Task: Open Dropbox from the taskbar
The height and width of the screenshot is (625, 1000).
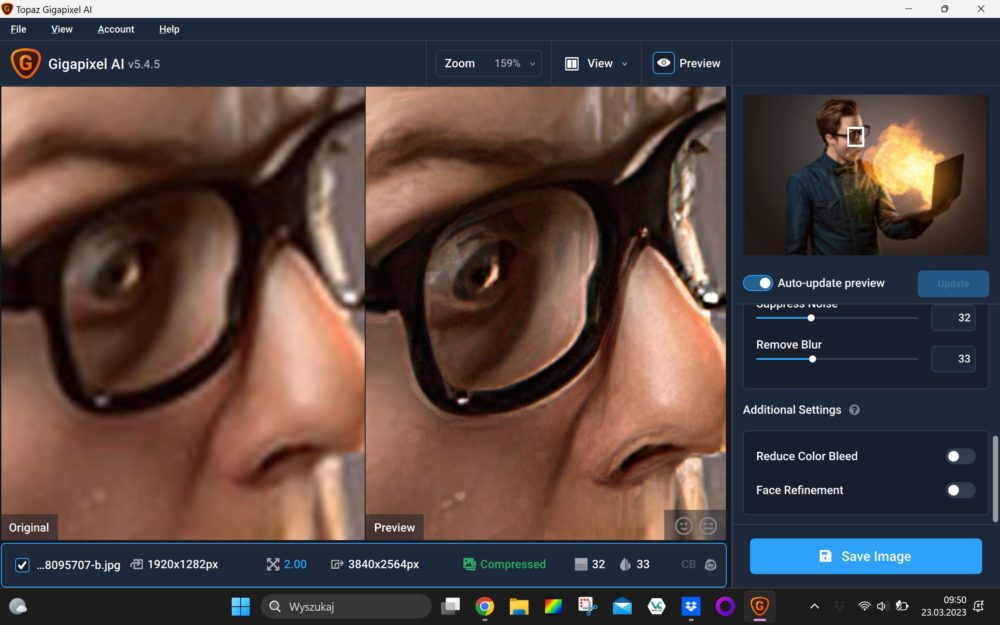Action: pyautogui.click(x=691, y=607)
